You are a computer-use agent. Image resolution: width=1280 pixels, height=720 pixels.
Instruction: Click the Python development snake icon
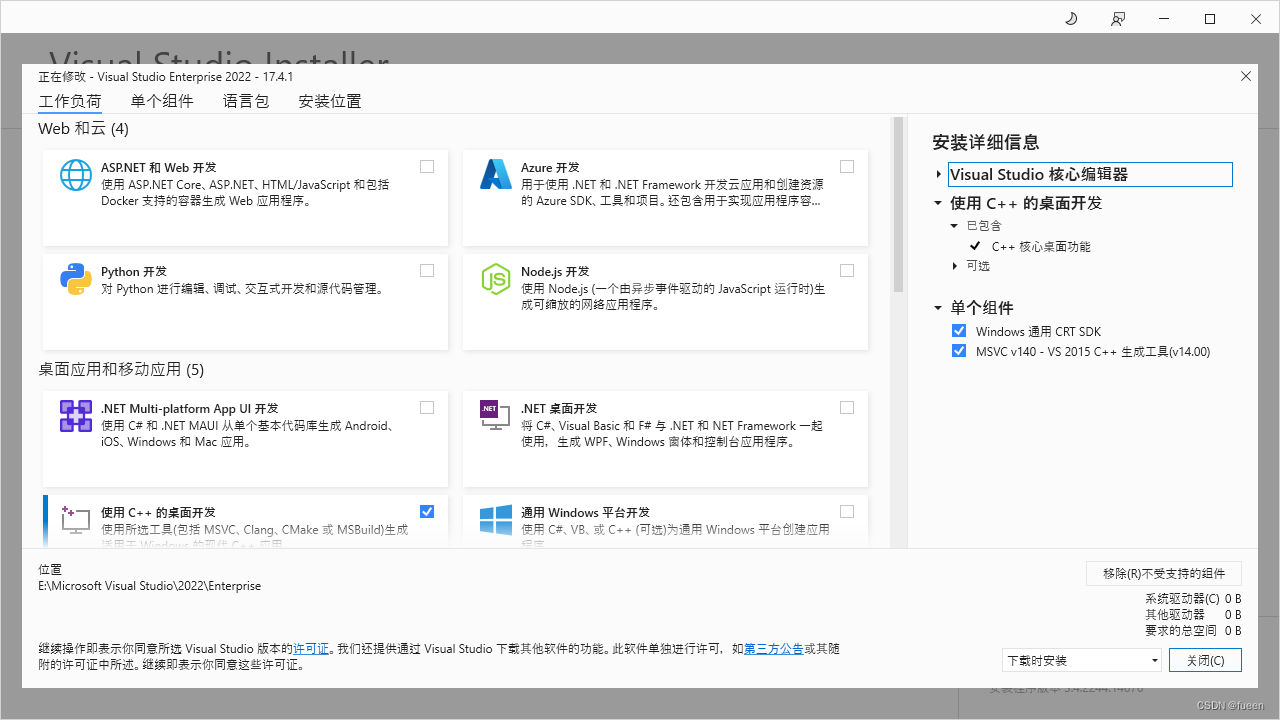tap(76, 279)
